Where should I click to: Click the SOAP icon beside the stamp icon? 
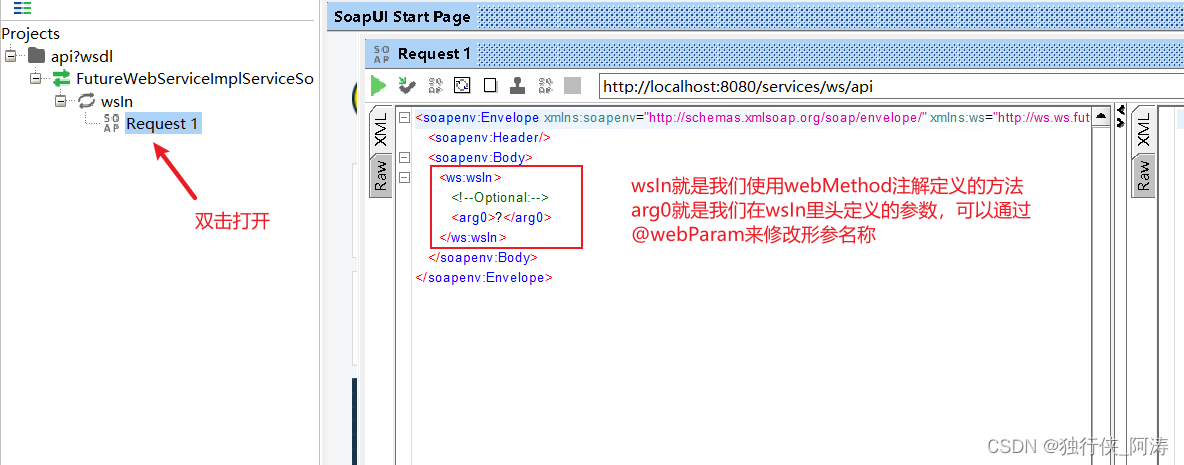click(x=545, y=85)
